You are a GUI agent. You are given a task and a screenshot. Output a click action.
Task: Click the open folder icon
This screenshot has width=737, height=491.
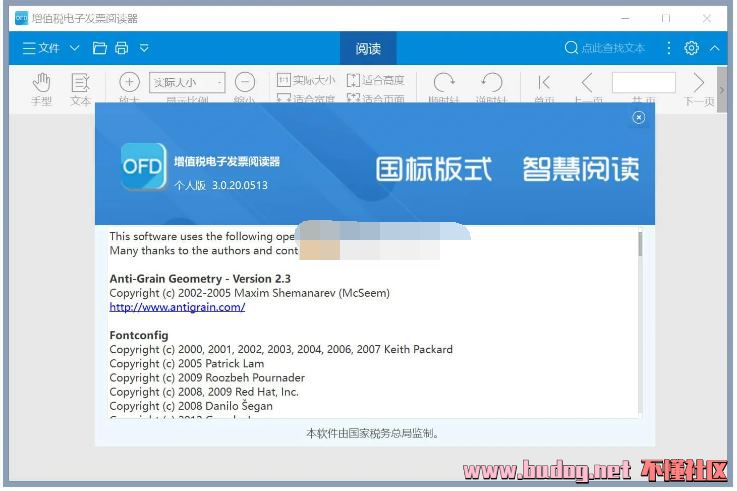[x=100, y=48]
